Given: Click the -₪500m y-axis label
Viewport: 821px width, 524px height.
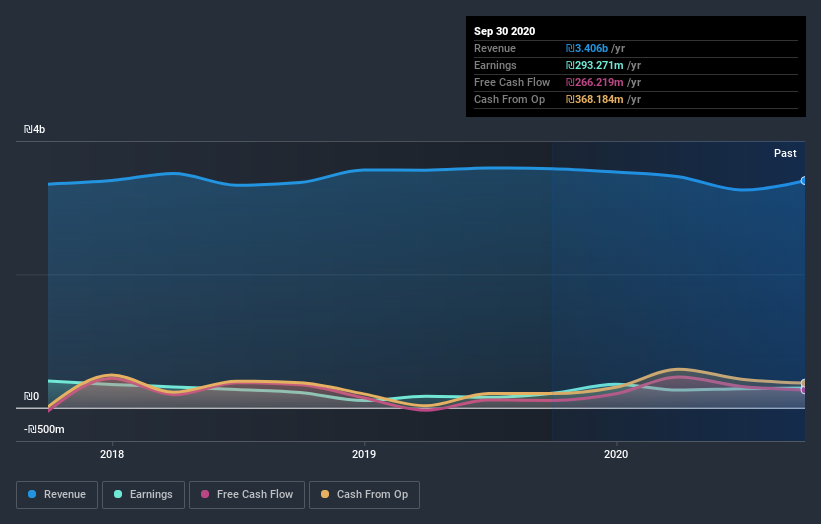Looking at the screenshot, I should [44, 429].
